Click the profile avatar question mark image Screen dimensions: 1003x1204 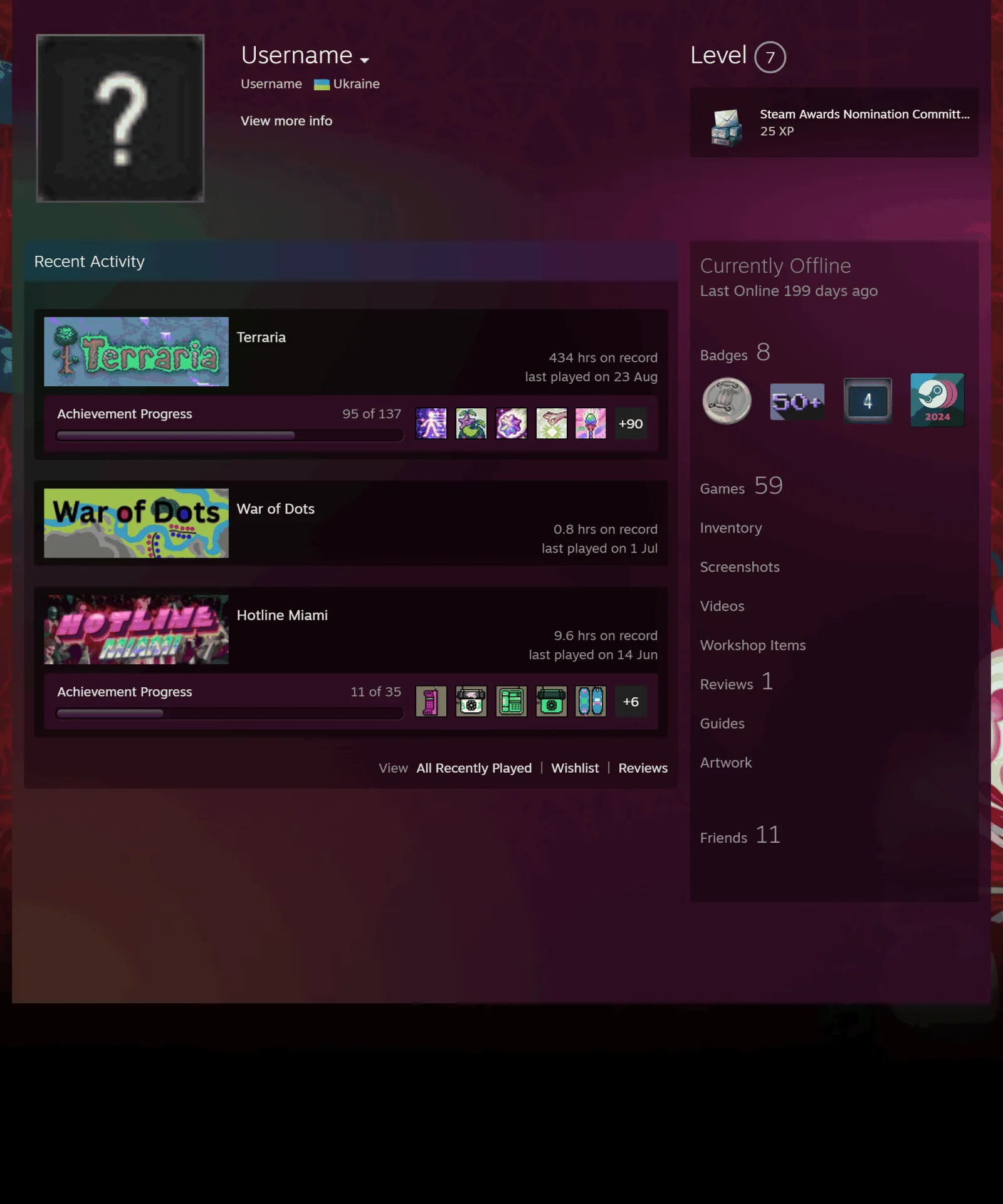(120, 118)
